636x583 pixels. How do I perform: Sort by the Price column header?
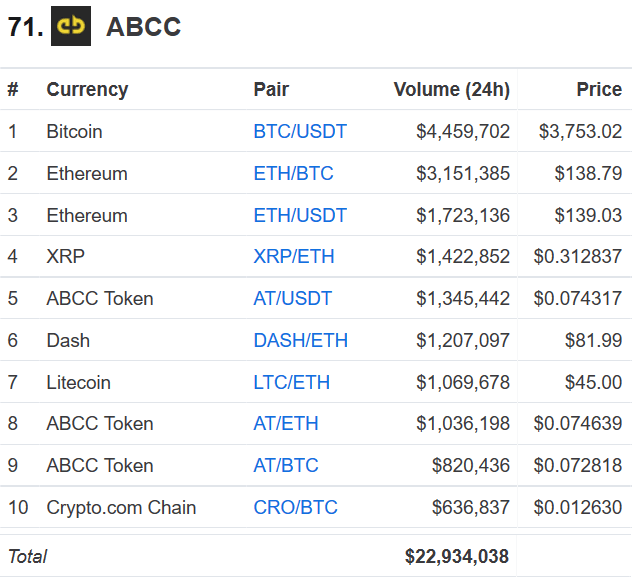(599, 89)
